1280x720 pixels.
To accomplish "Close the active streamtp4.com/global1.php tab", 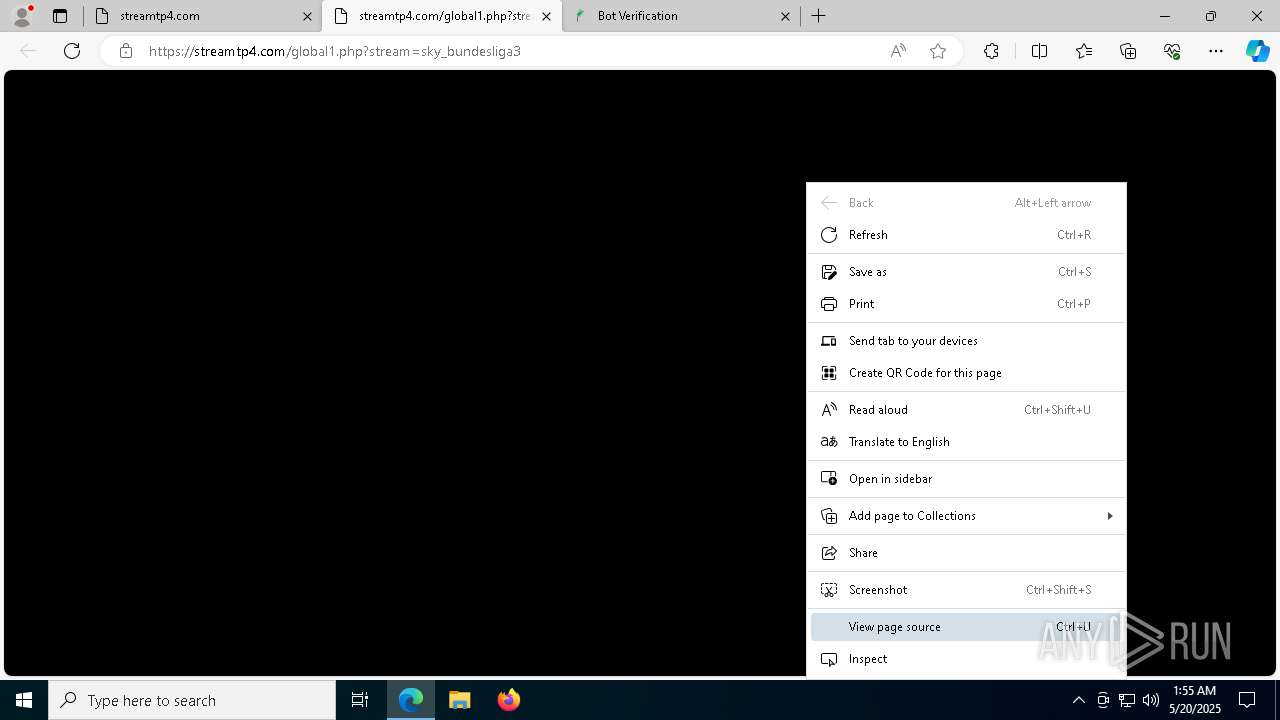I will click(546, 16).
